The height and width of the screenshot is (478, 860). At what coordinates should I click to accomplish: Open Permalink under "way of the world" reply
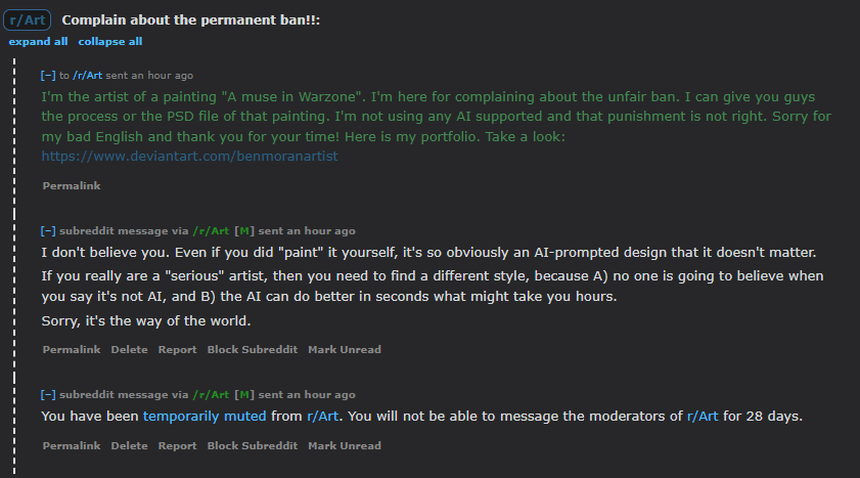pos(71,350)
